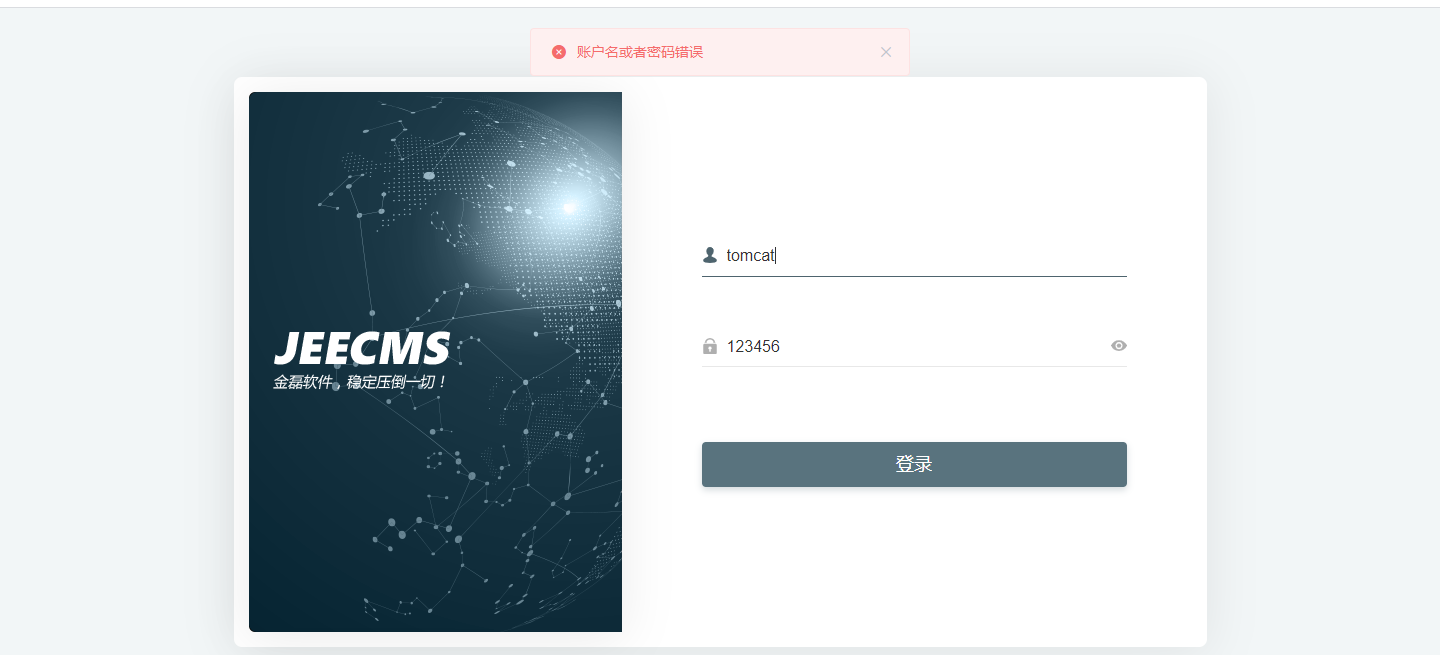Click the red error icon in the alert
The image size is (1440, 655).
click(x=559, y=52)
